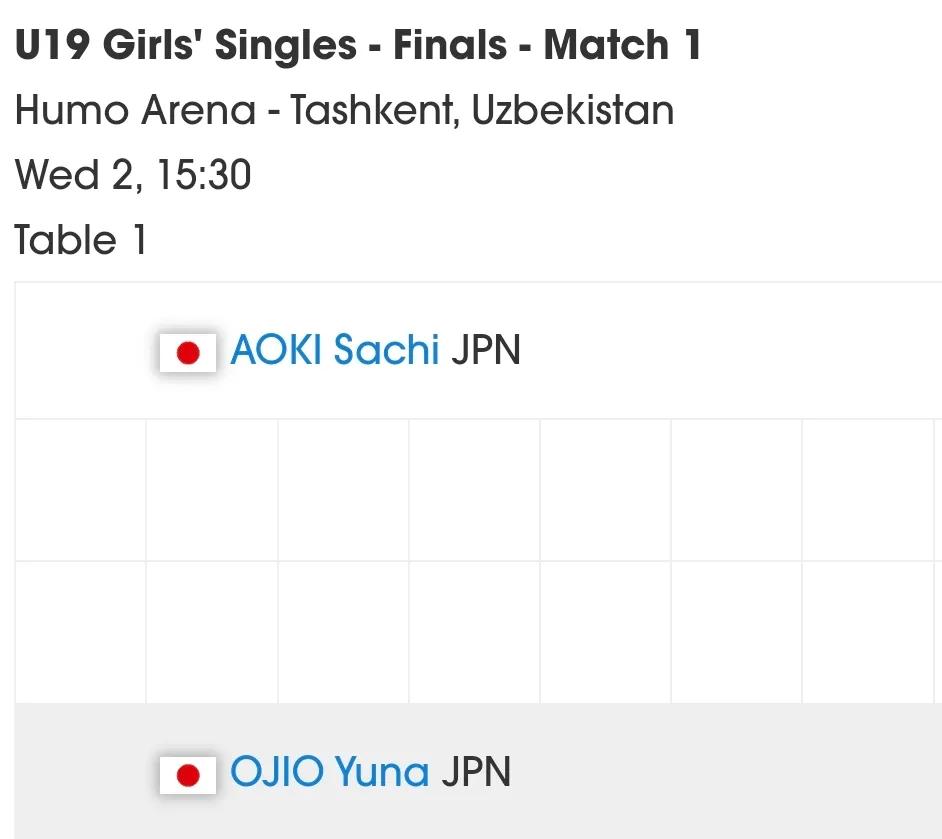Click the Table 1 label
Viewport: 942px width, 839px height.
pyautogui.click(x=80, y=240)
